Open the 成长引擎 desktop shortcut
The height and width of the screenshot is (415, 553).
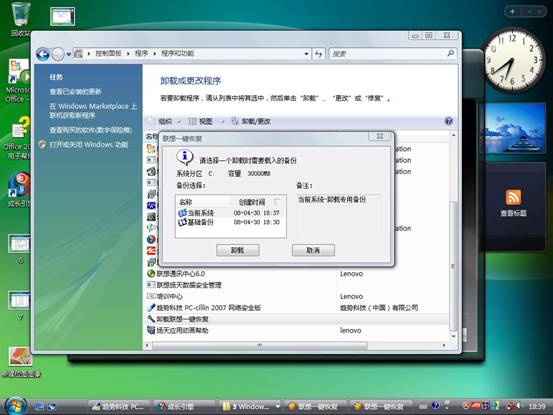19,190
